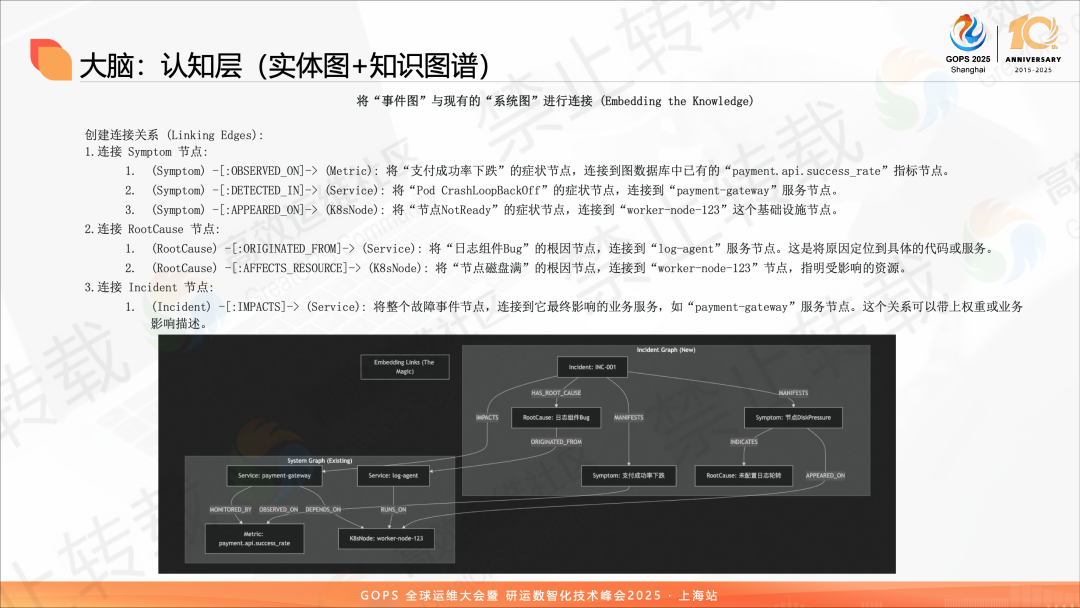Click the HAS_ROOT_CAUSE edge label
The width and height of the screenshot is (1080, 608).
pos(556,393)
